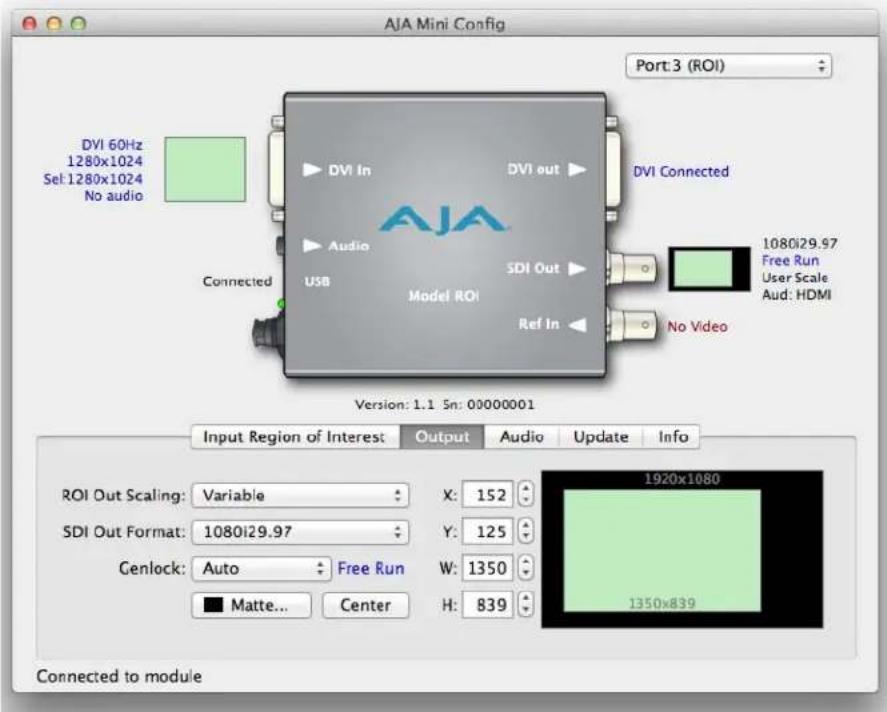887x712 pixels.
Task: Click the 'Model ROI' label
Action: point(444,296)
